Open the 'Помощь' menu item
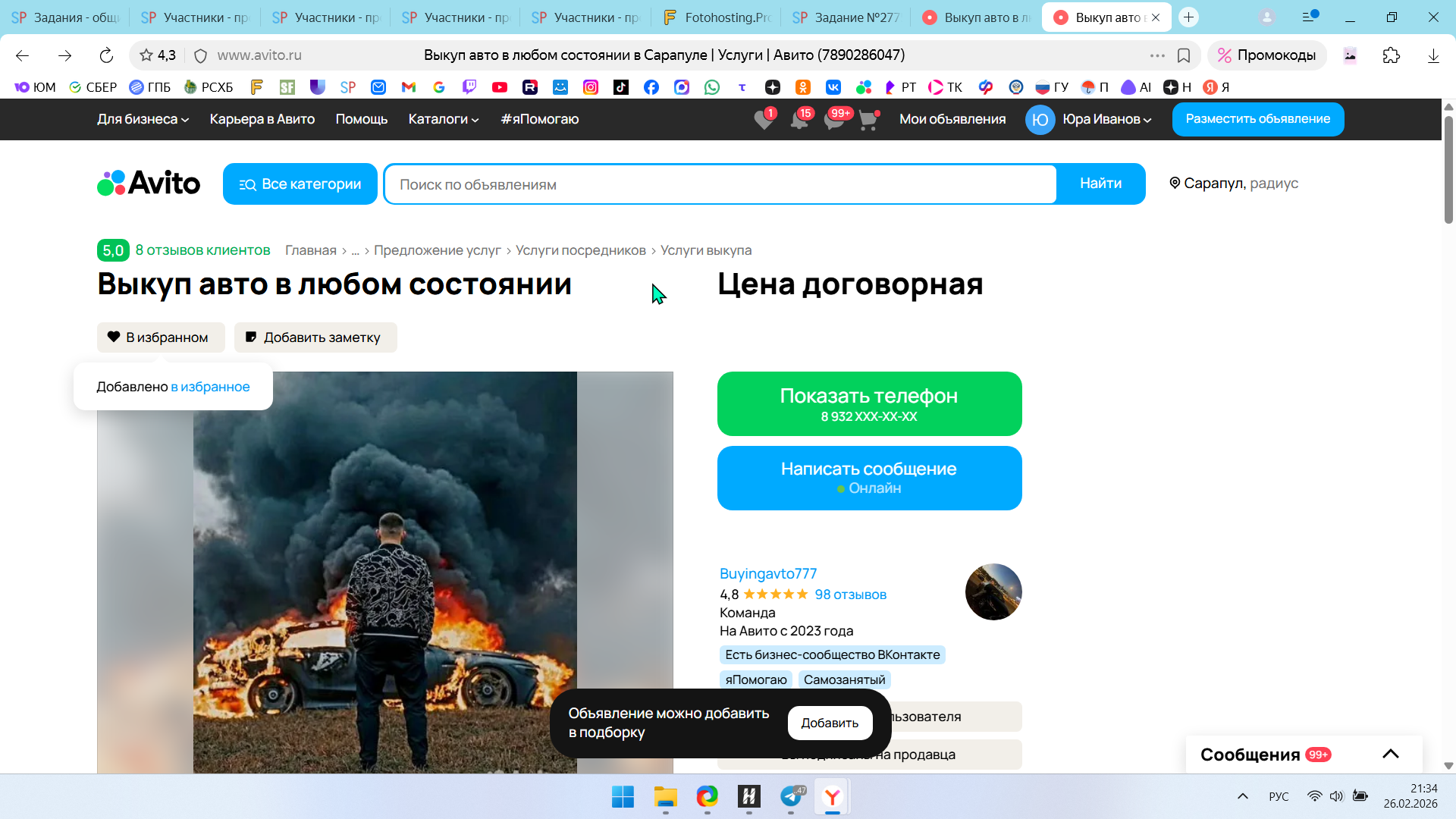The height and width of the screenshot is (819, 1456). click(x=362, y=119)
